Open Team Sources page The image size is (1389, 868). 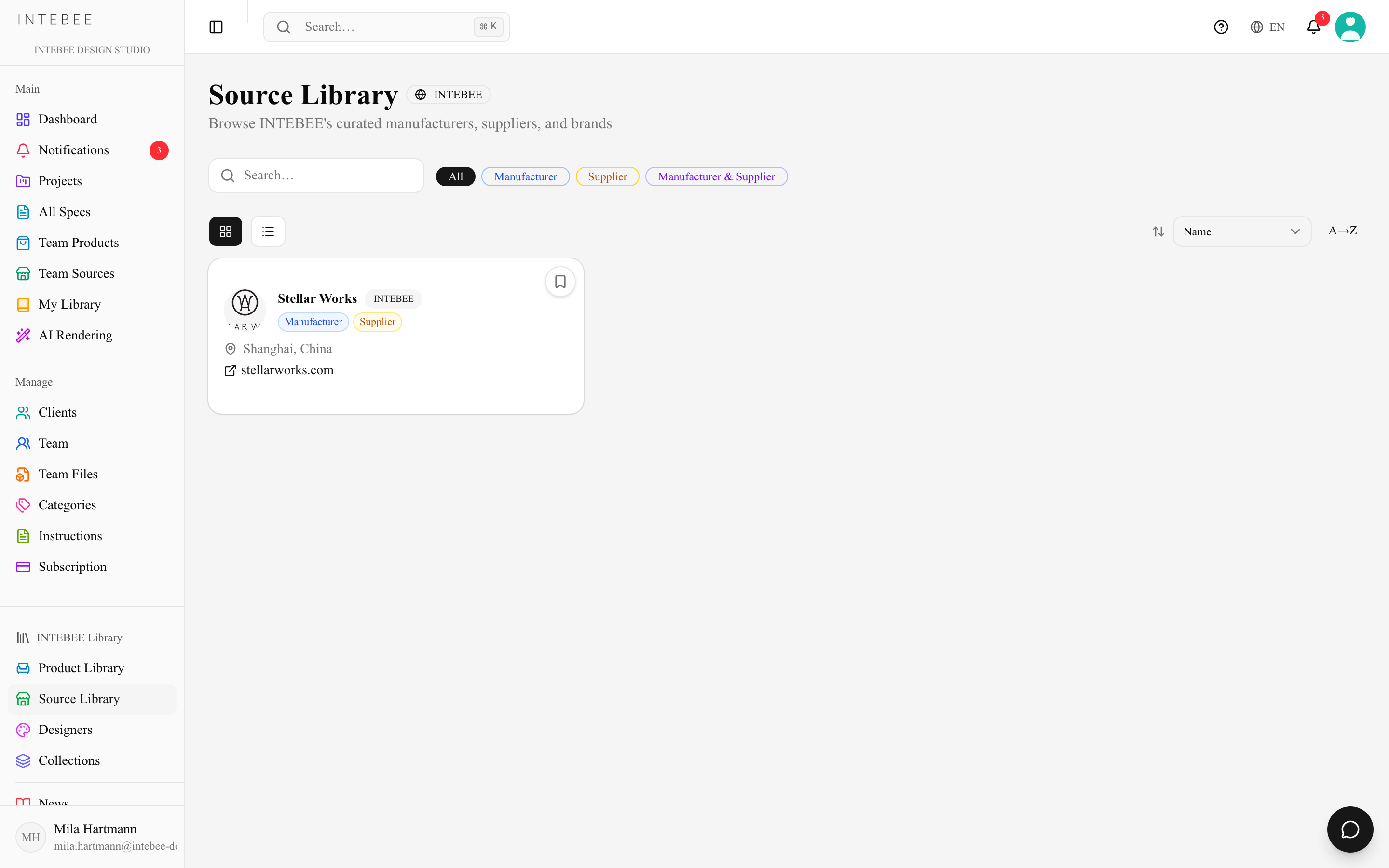[x=92, y=274]
